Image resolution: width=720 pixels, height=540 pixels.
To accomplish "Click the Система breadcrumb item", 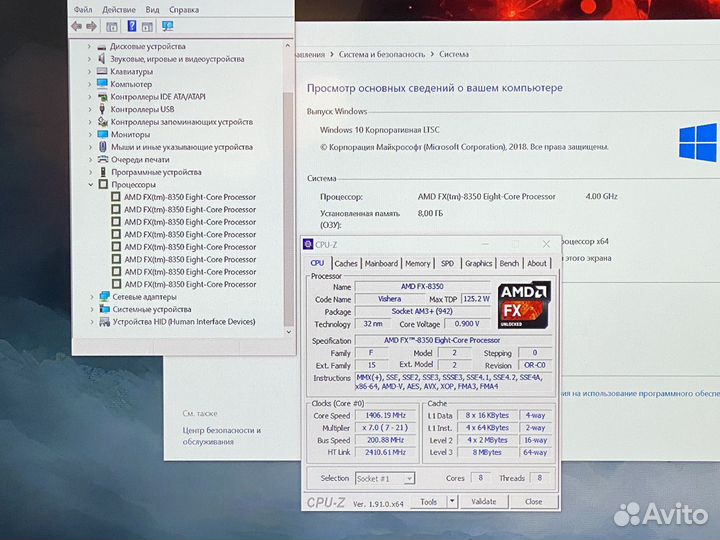I will [x=454, y=54].
